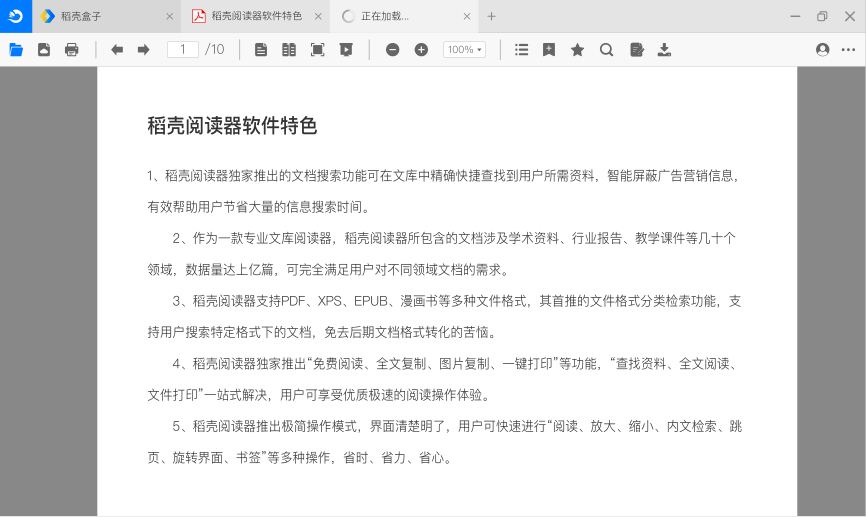Click the paragraph starting with 4、稻壳阅读器独家推出
The height and width of the screenshot is (517, 867).
[x=443, y=379]
